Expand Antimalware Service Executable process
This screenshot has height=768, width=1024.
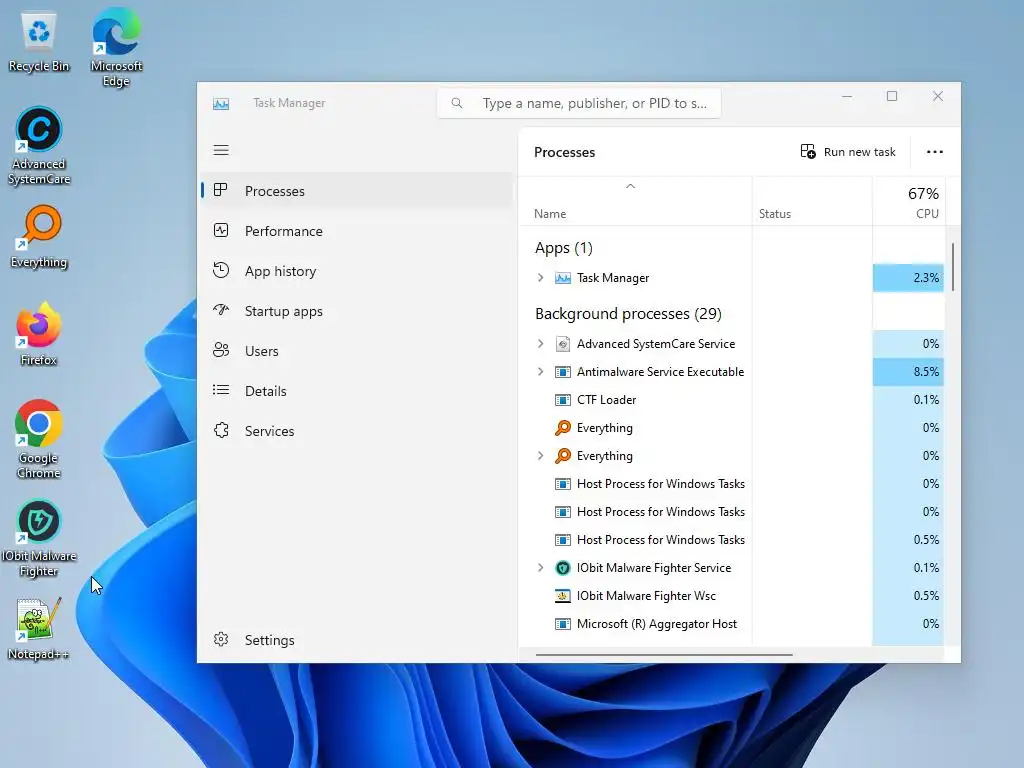coord(540,372)
